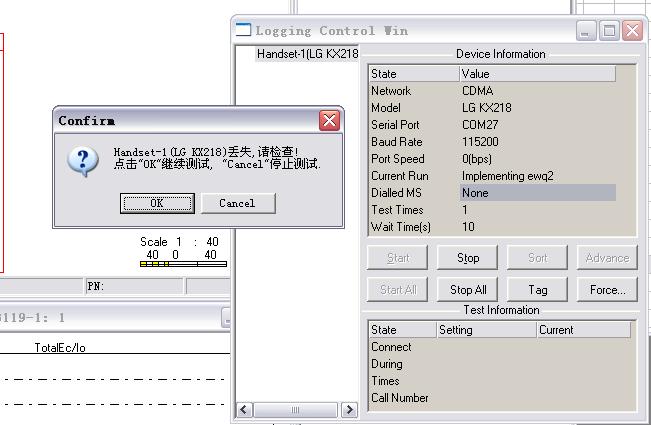Screen dimensions: 651x425
Task: Click the Stop All button
Action: pos(467,289)
